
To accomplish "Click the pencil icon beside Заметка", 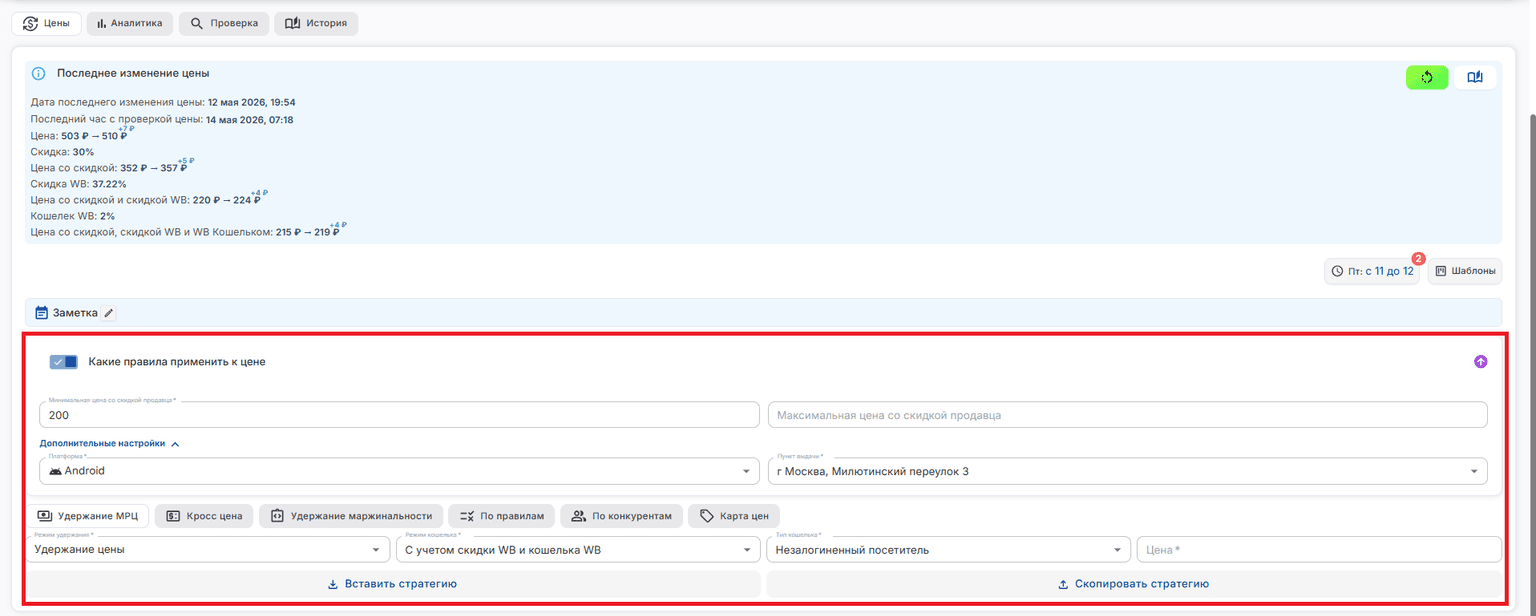I will pyautogui.click(x=109, y=313).
